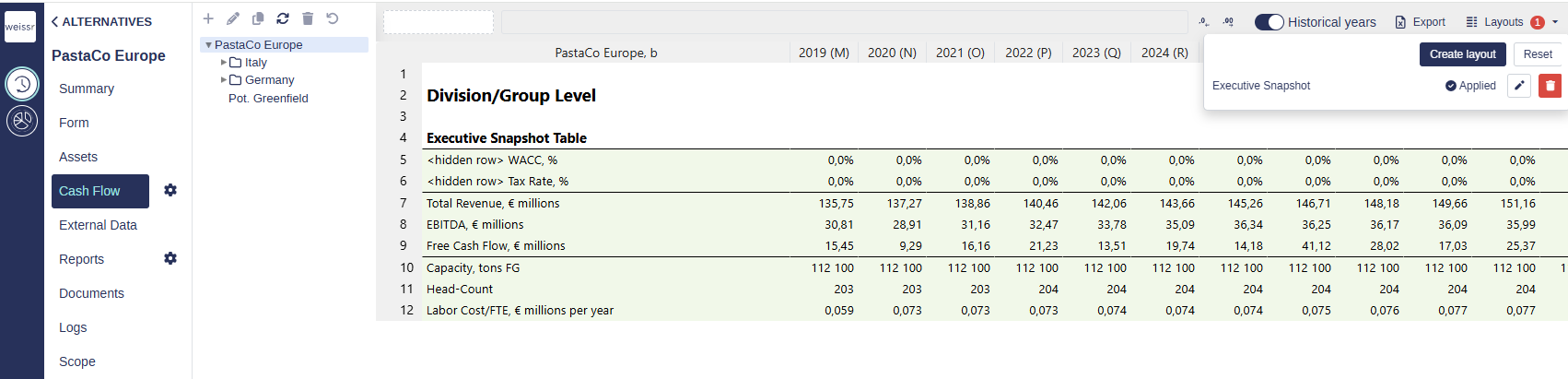Open the Summary section

87,89
